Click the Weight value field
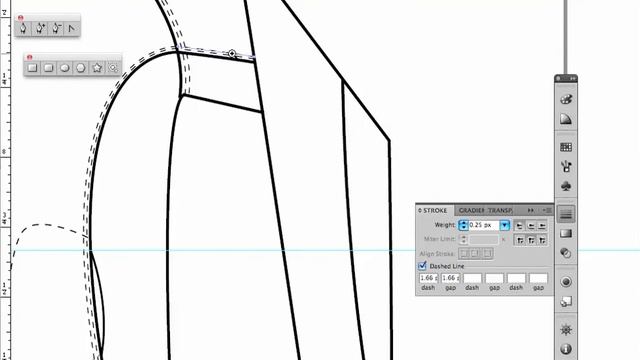The width and height of the screenshot is (640, 360). coord(484,225)
